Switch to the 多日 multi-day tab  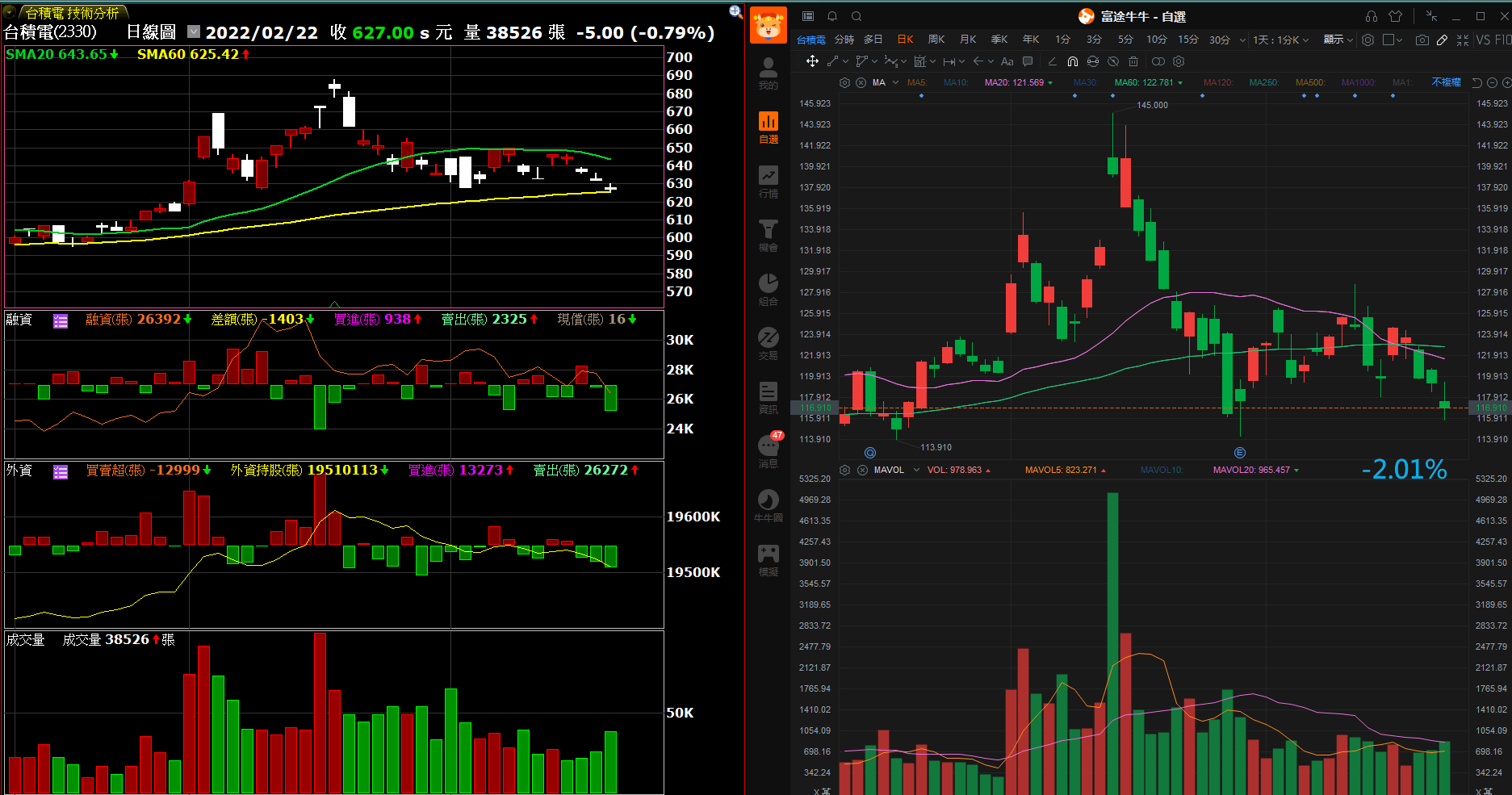873,40
